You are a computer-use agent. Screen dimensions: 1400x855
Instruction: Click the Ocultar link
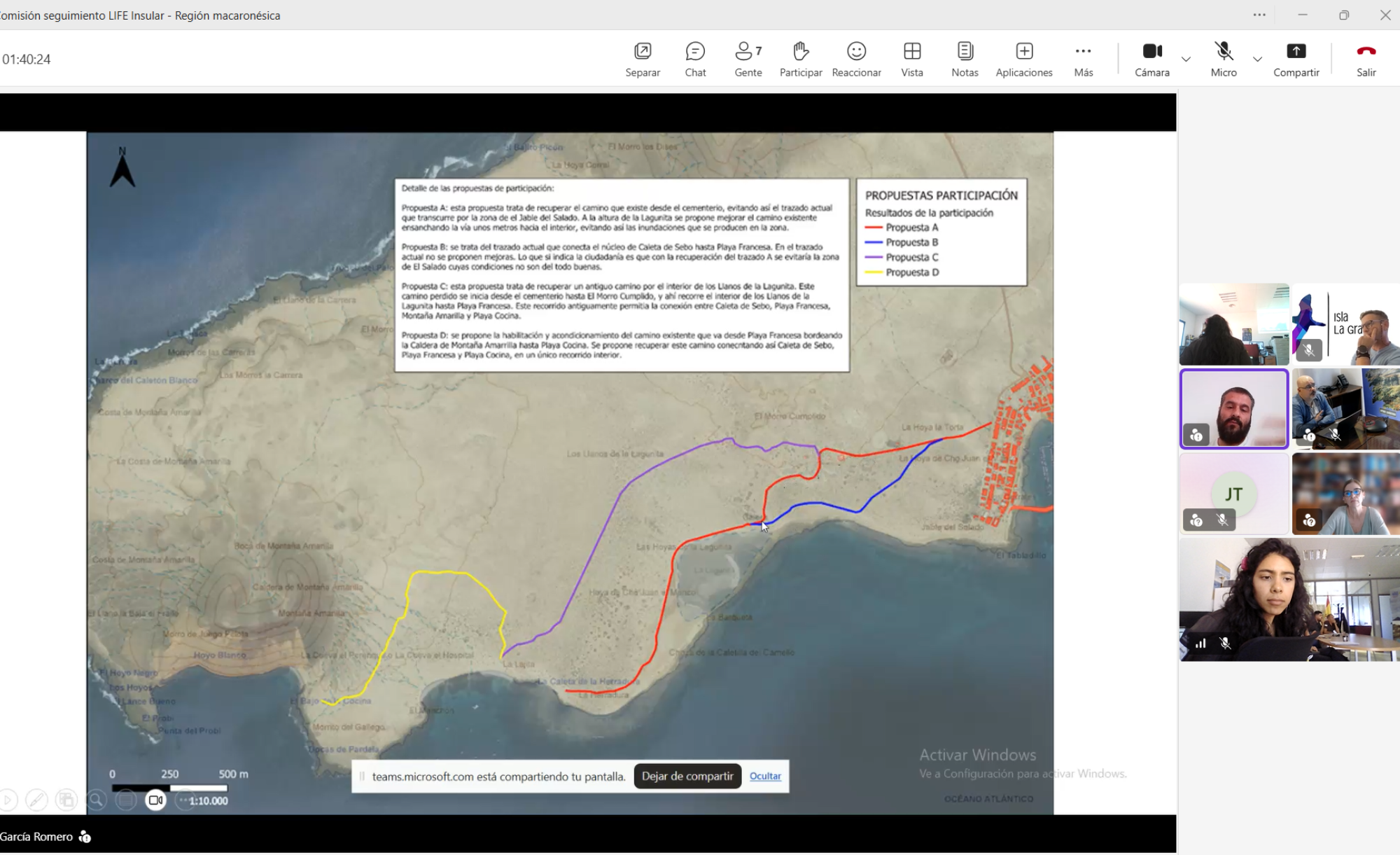coord(764,776)
